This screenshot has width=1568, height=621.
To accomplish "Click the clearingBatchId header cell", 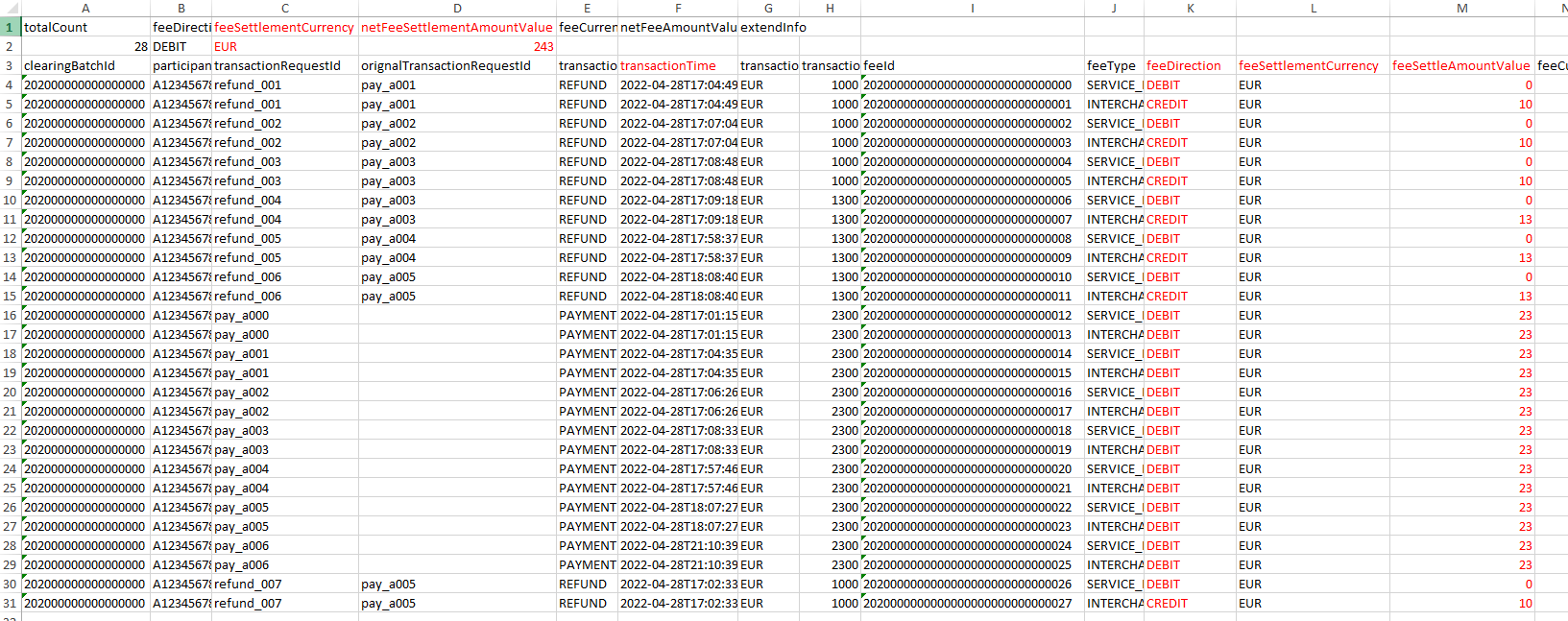I will click(85, 65).
